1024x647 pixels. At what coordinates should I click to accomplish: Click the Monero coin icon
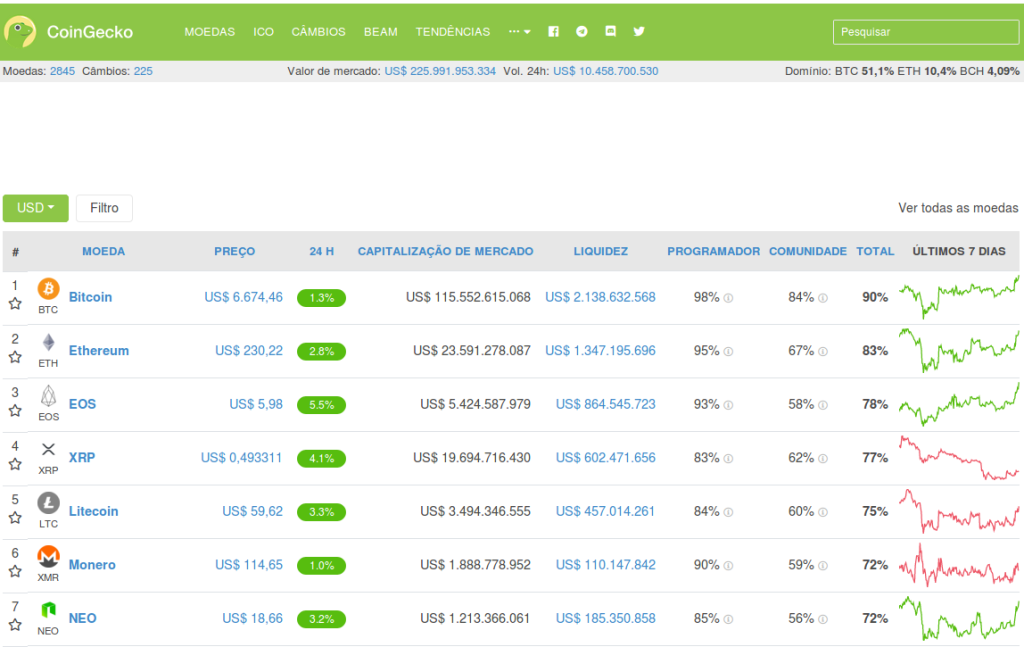click(x=48, y=556)
